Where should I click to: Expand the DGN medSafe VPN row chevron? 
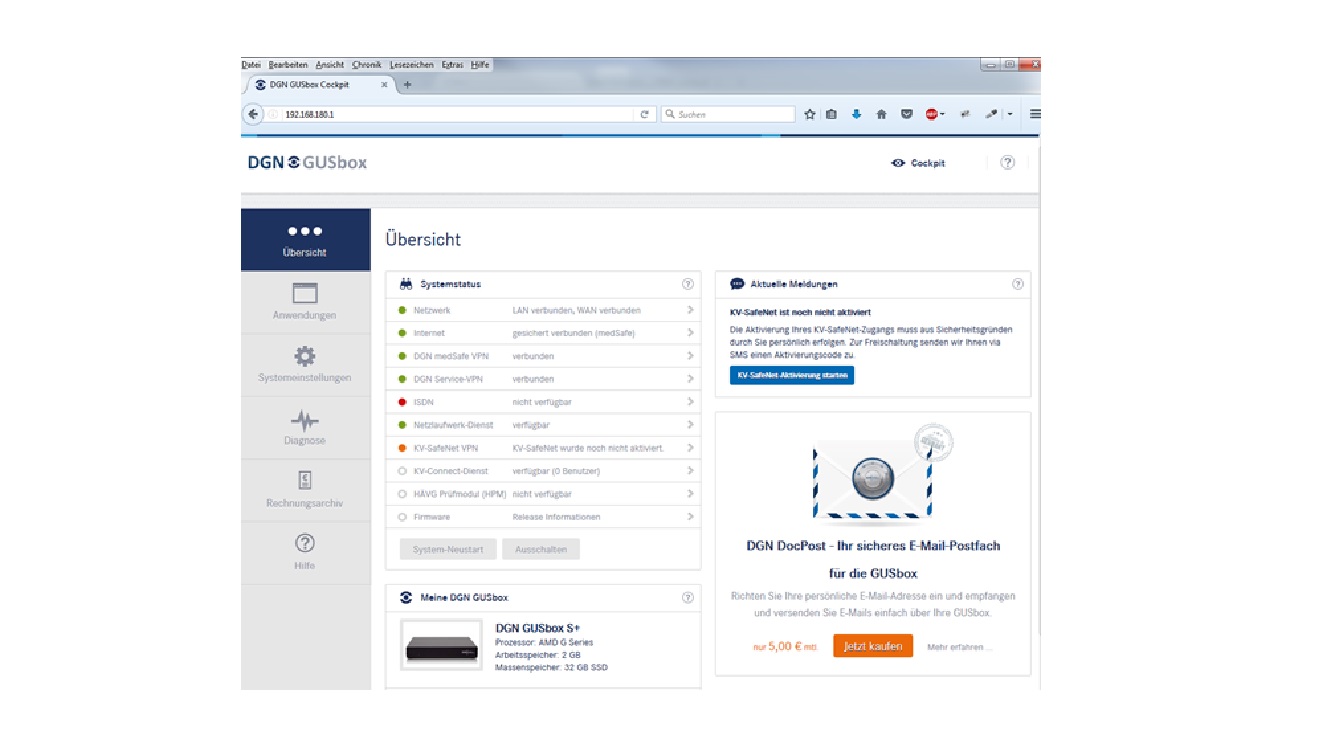tap(690, 356)
